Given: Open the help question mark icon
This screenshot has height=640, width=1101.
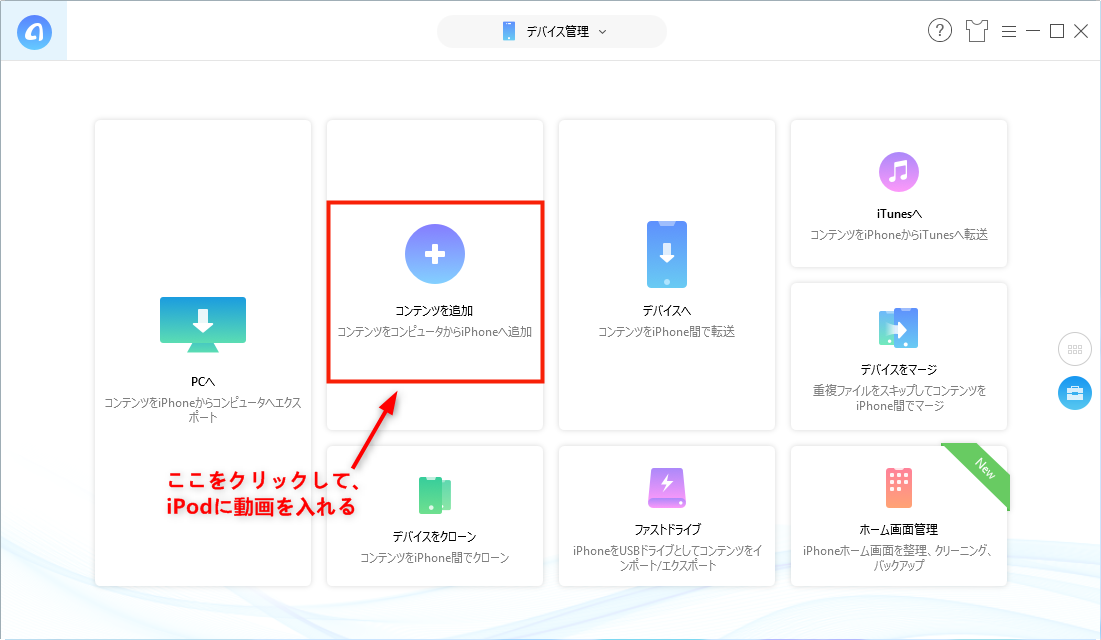Looking at the screenshot, I should 940,30.
